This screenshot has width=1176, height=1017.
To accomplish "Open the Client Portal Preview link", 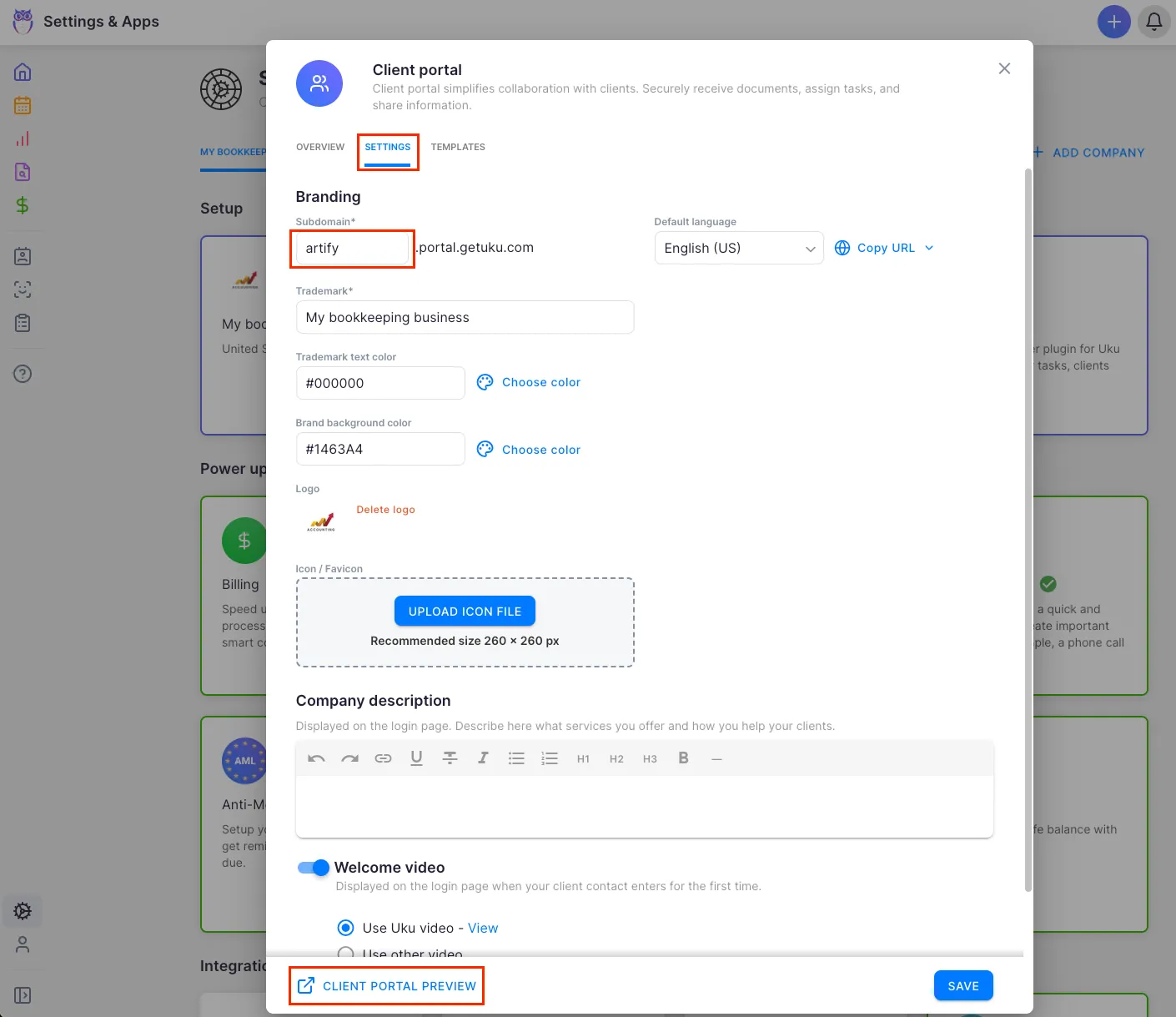I will (x=388, y=985).
